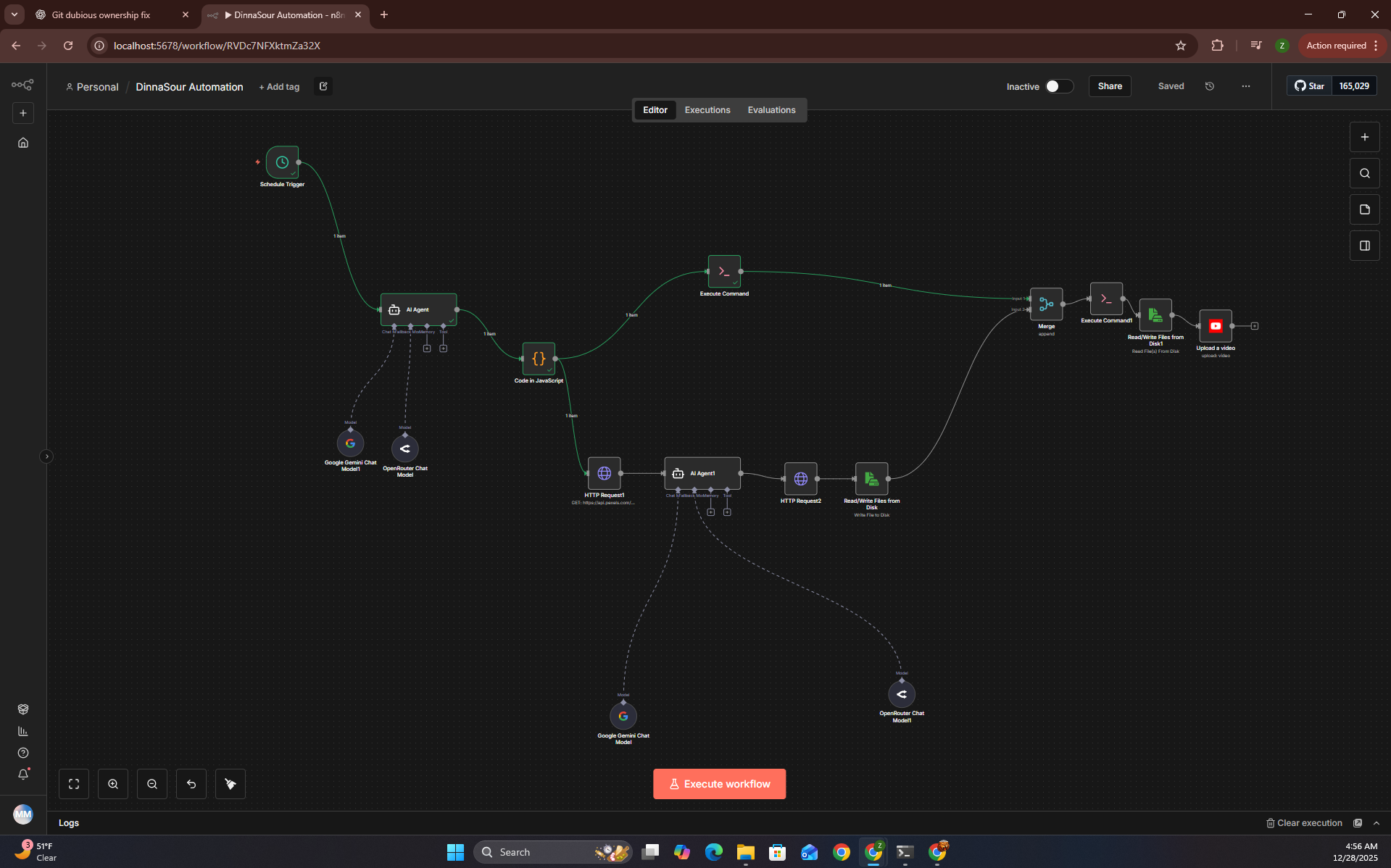Screen dimensions: 1391x868
Task: Open the three-dot workflow options menu
Action: tap(1246, 86)
